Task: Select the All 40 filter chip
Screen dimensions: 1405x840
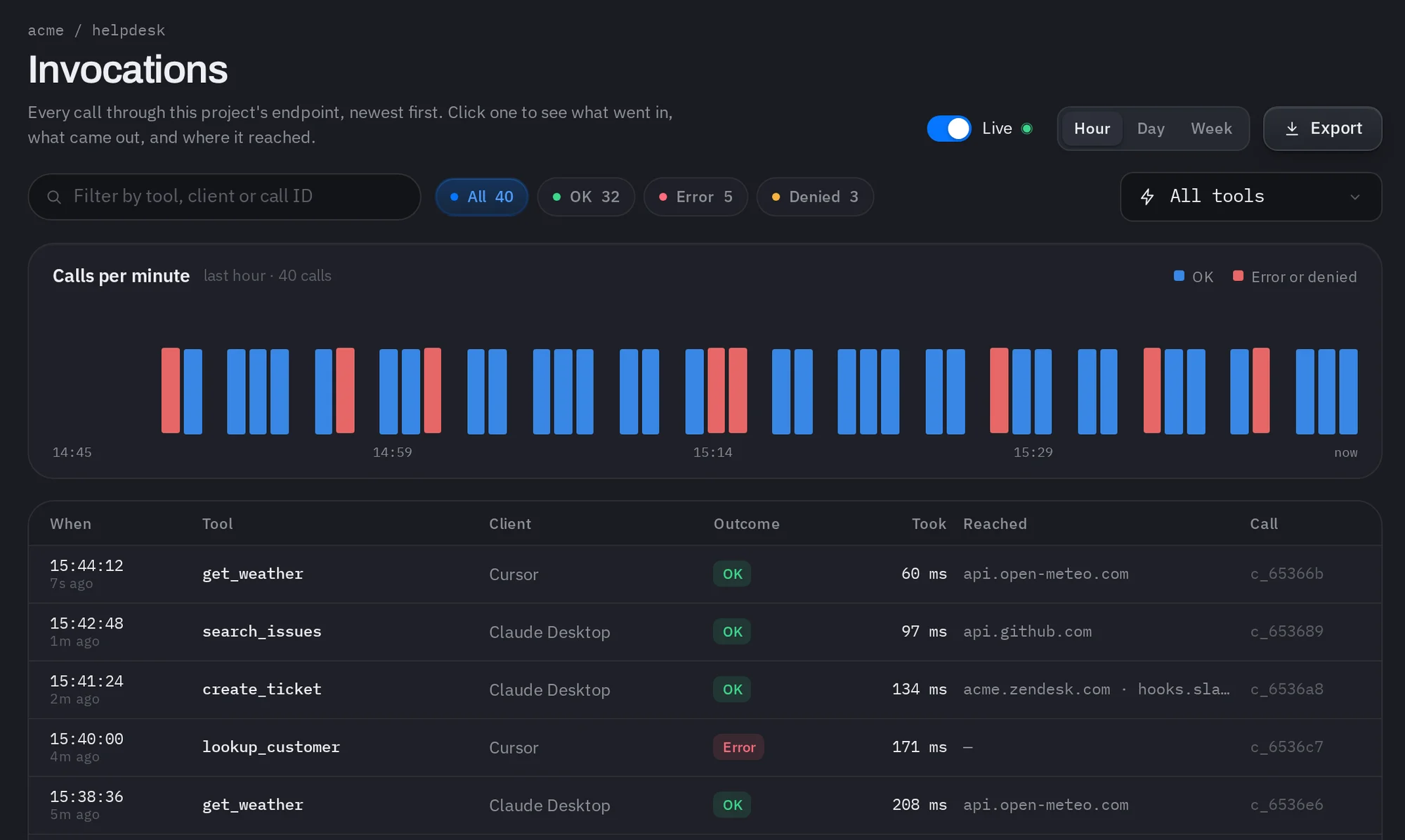Action: pos(481,197)
